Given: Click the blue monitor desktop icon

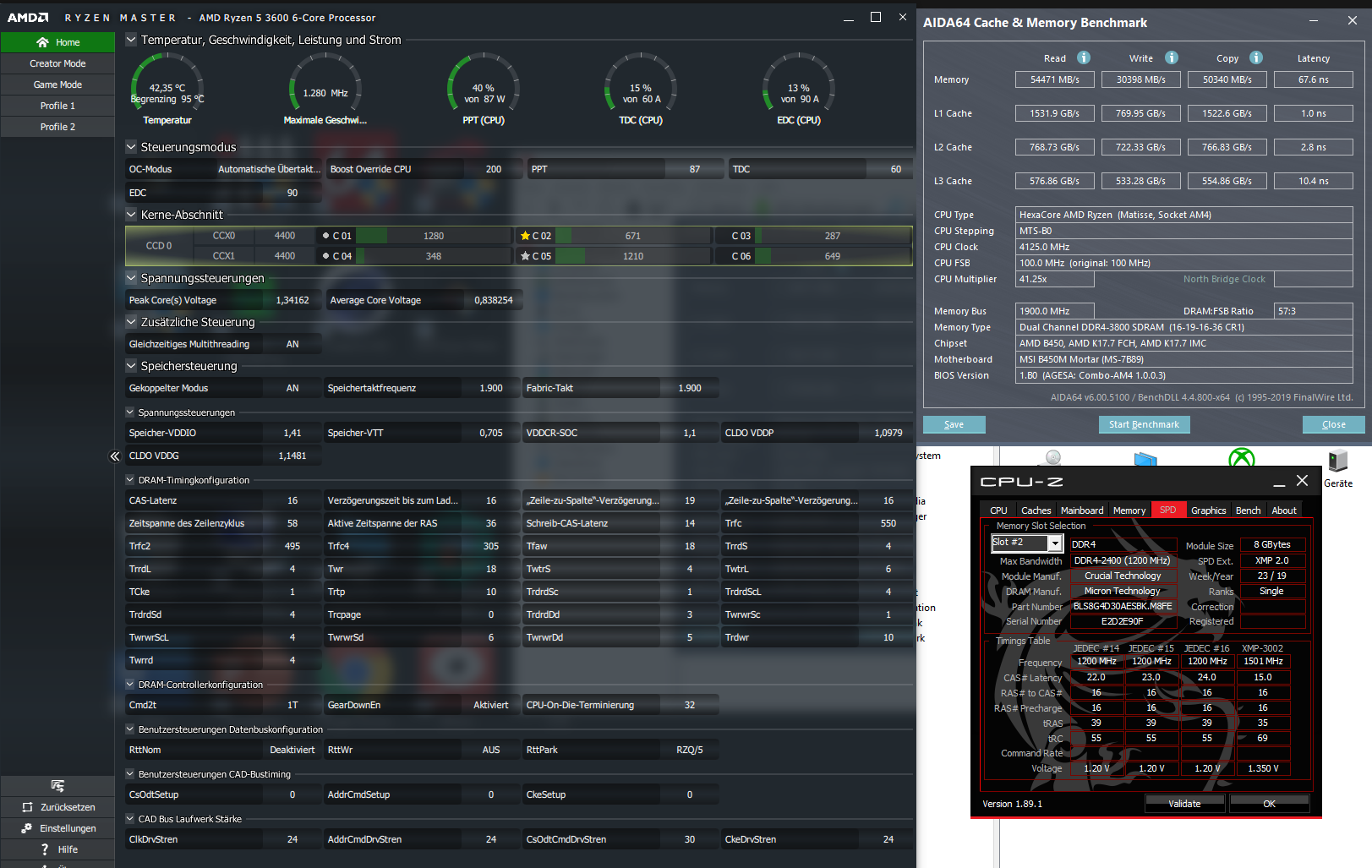Looking at the screenshot, I should coord(1145,459).
